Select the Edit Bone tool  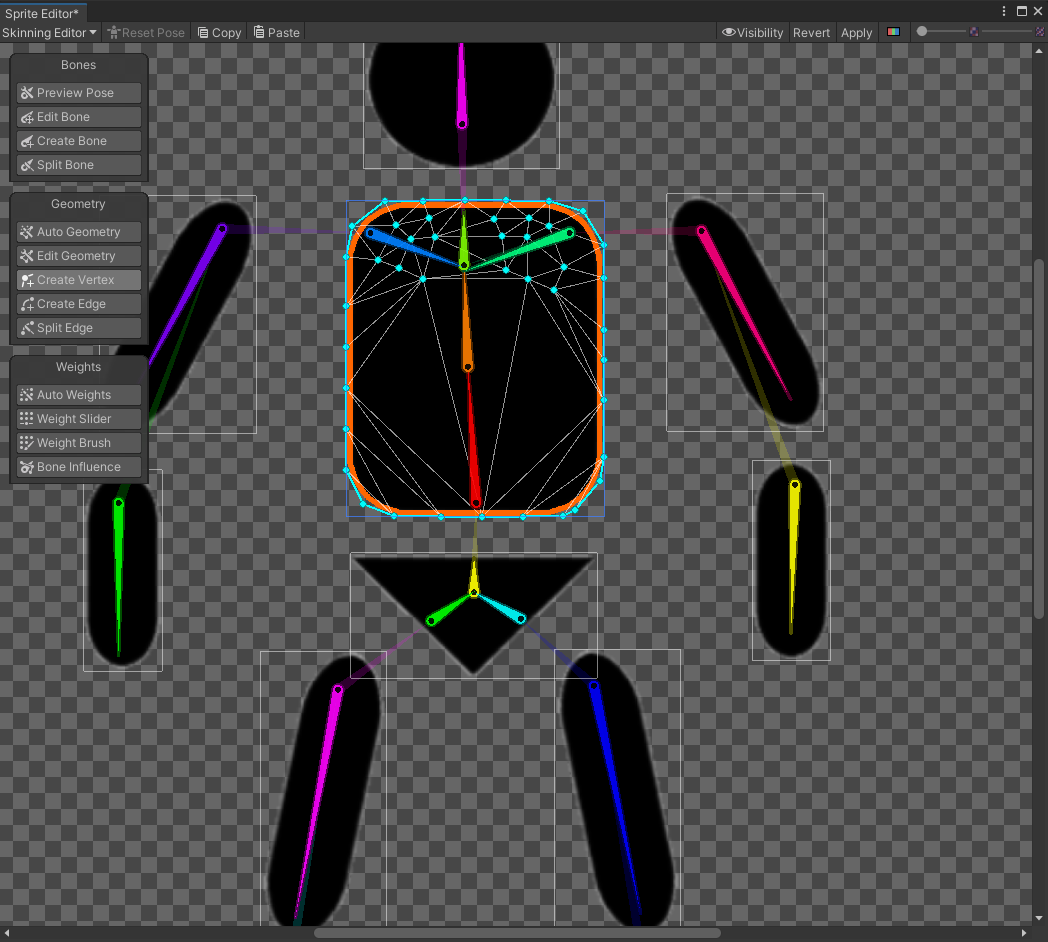tap(78, 116)
